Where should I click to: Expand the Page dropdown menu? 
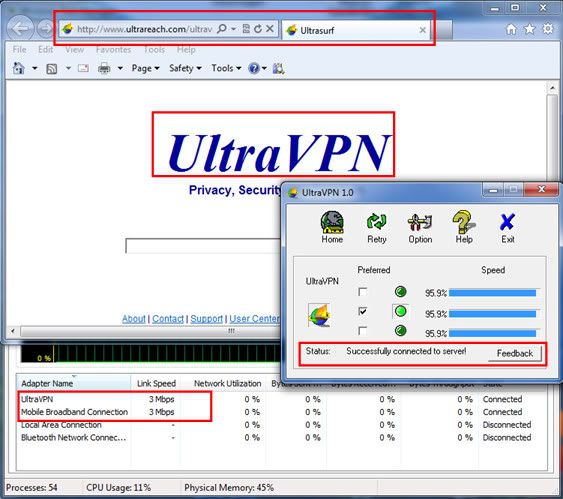point(145,68)
